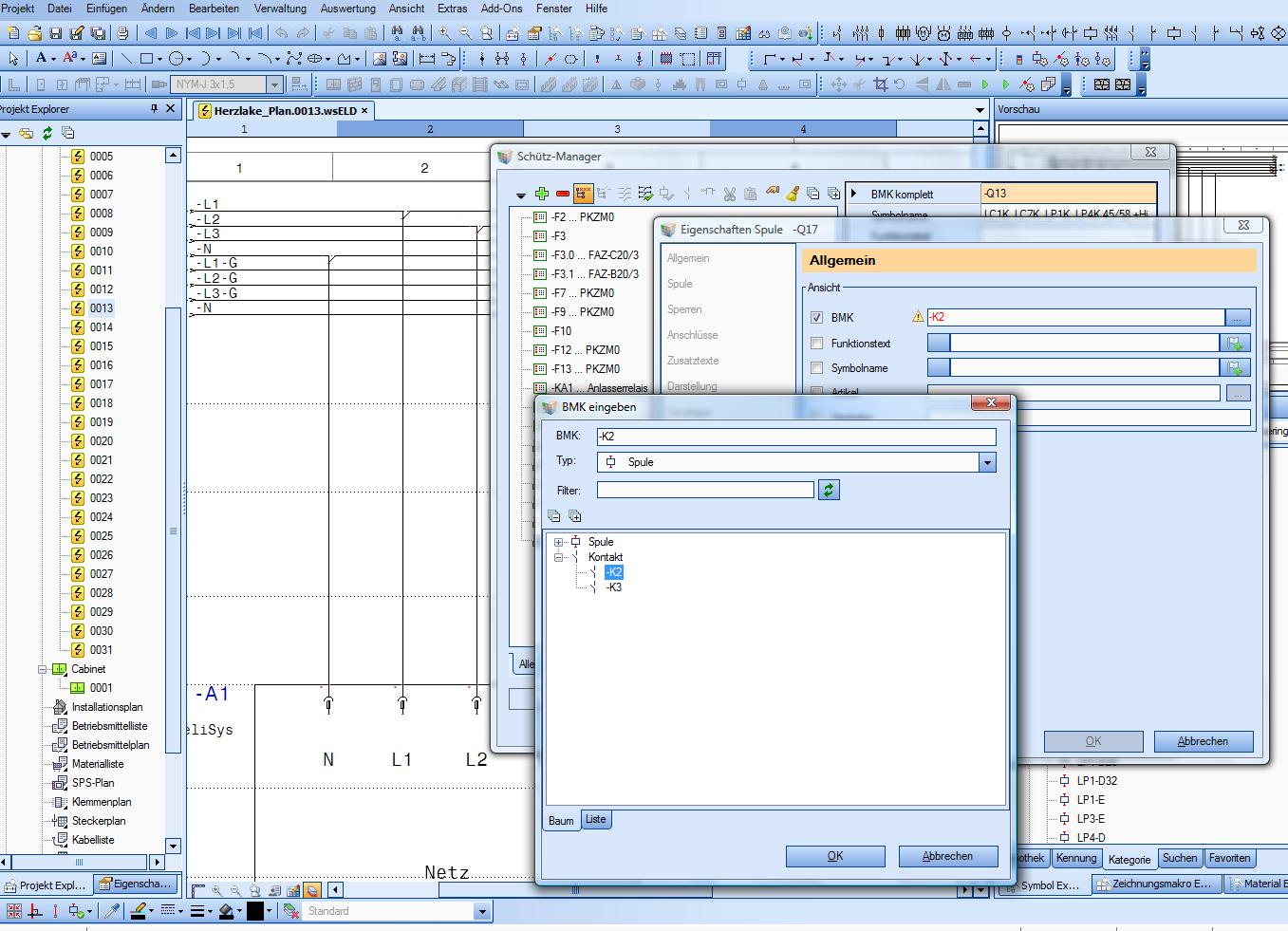The height and width of the screenshot is (931, 1288).
Task: Switch to the Liste tab in BMK dialog
Action: pos(595,819)
